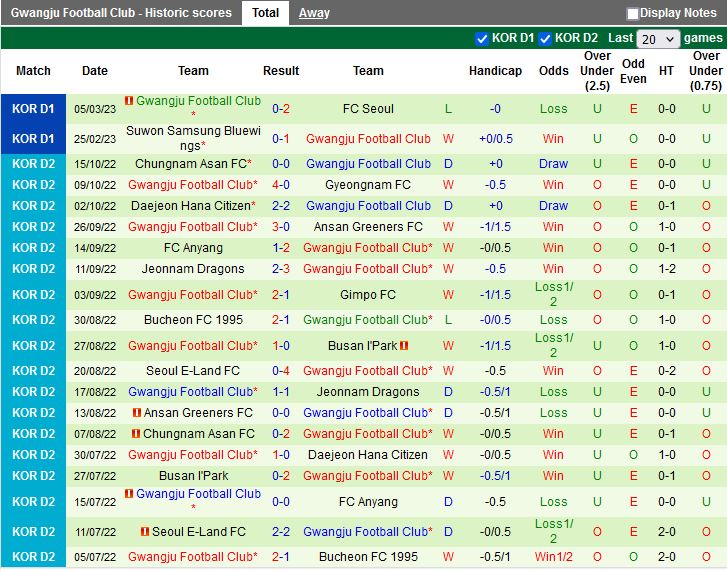The image size is (727, 571).
Task: Click the Odd Even column header
Action: [633, 71]
